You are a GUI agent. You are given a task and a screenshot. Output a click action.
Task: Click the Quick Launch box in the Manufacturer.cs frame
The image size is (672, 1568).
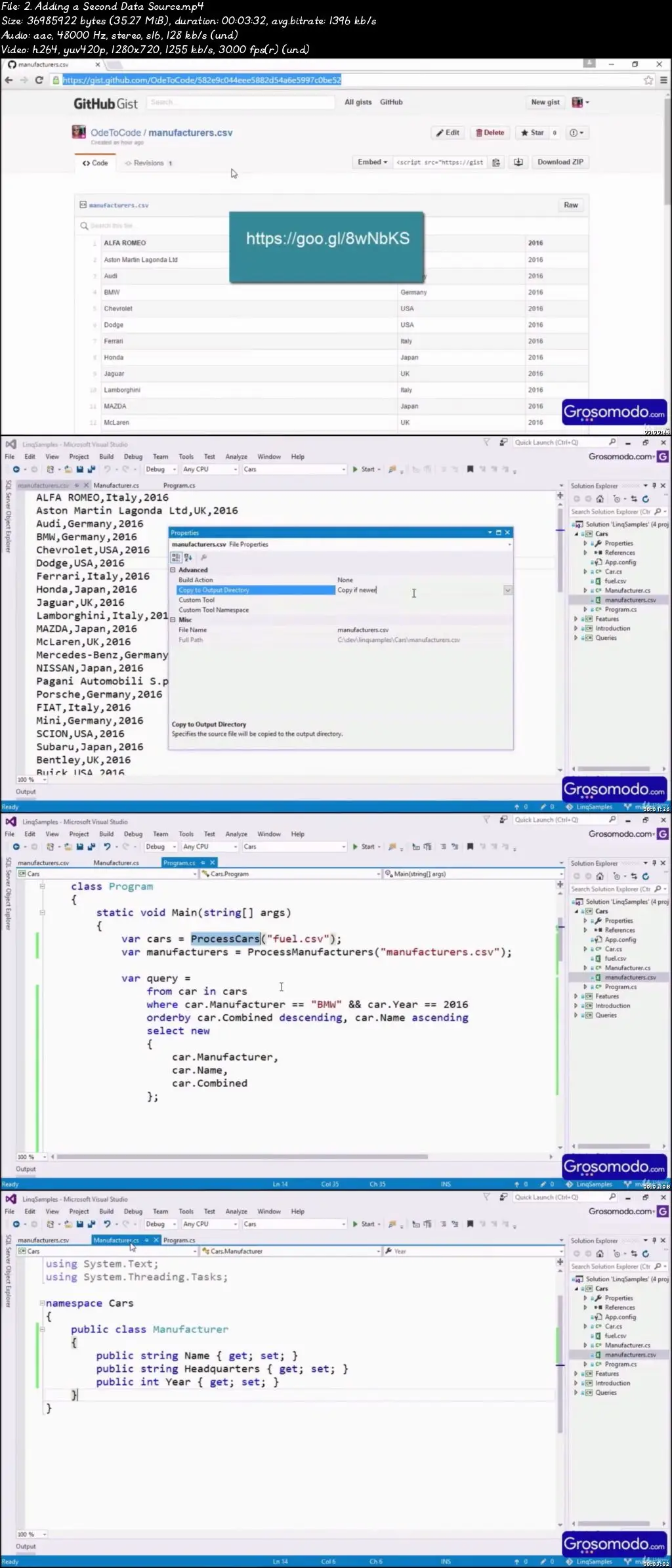pyautogui.click(x=566, y=1197)
